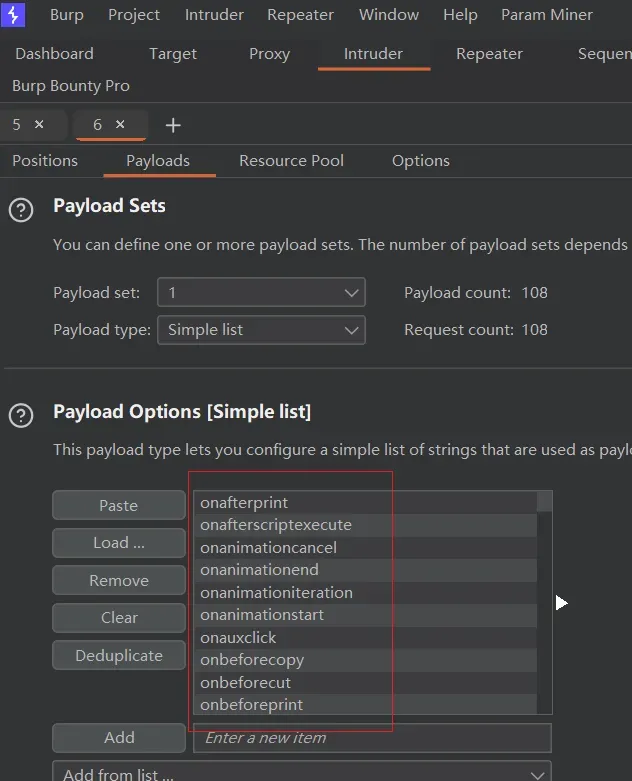
Task: Add new Intruder tab with plus icon
Action: coord(173,125)
